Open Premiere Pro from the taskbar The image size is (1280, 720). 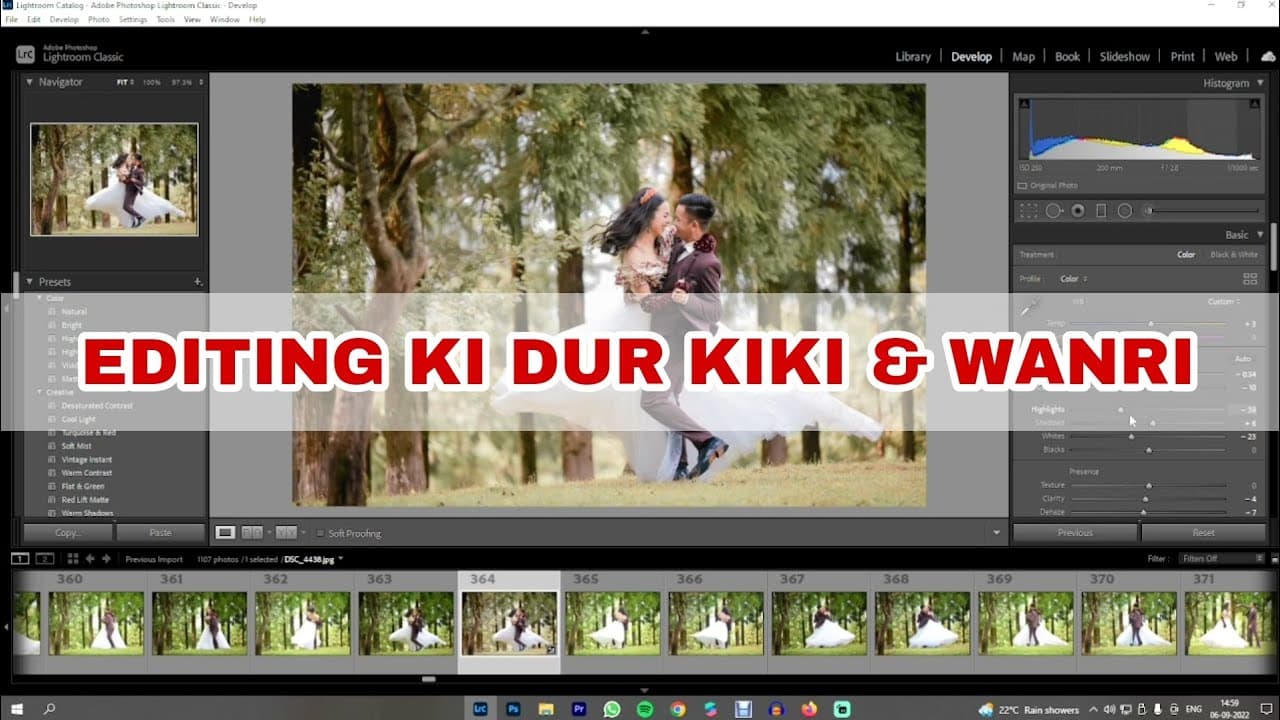click(x=579, y=709)
